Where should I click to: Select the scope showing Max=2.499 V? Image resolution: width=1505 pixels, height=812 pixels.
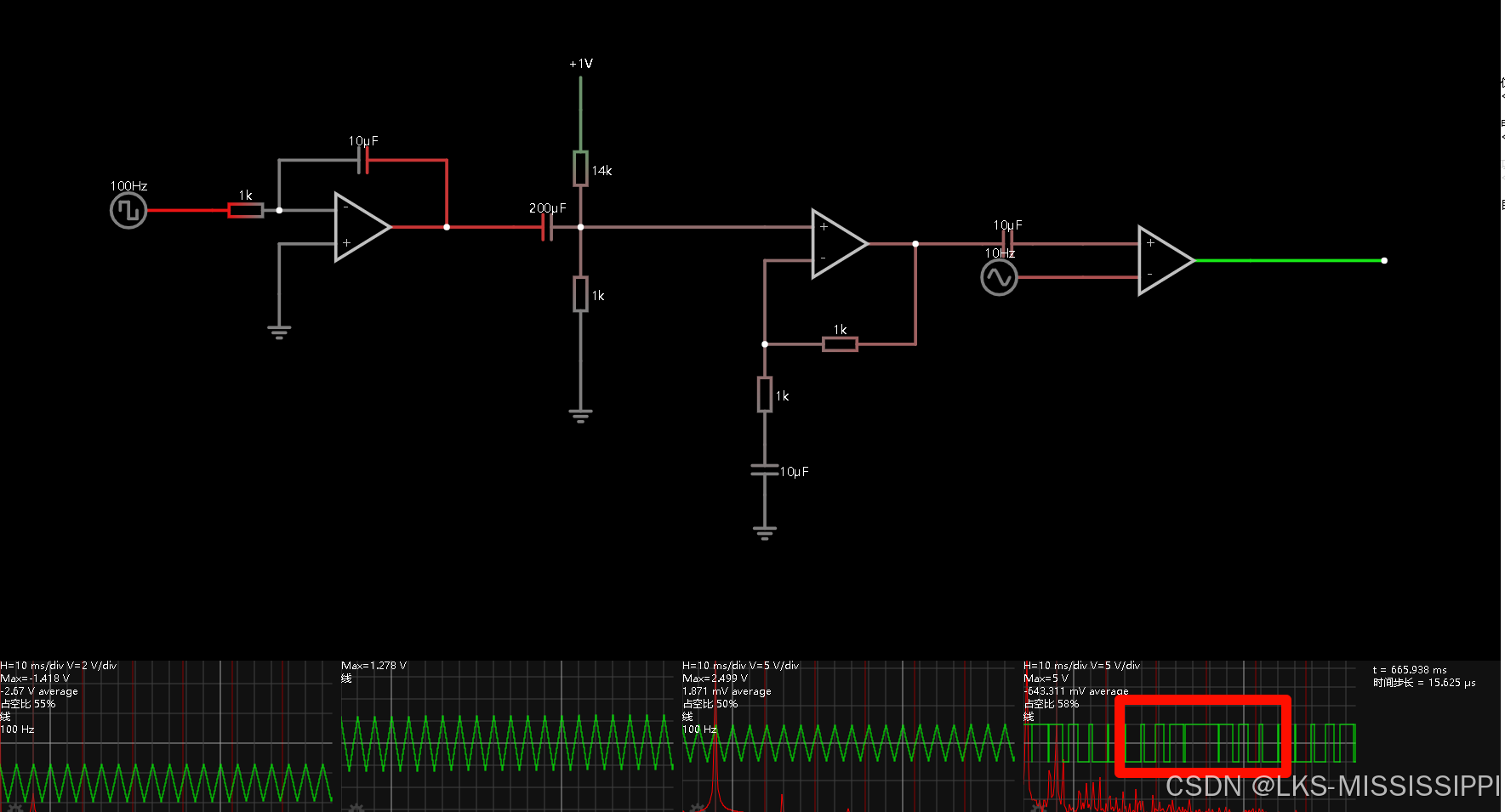pos(848,736)
